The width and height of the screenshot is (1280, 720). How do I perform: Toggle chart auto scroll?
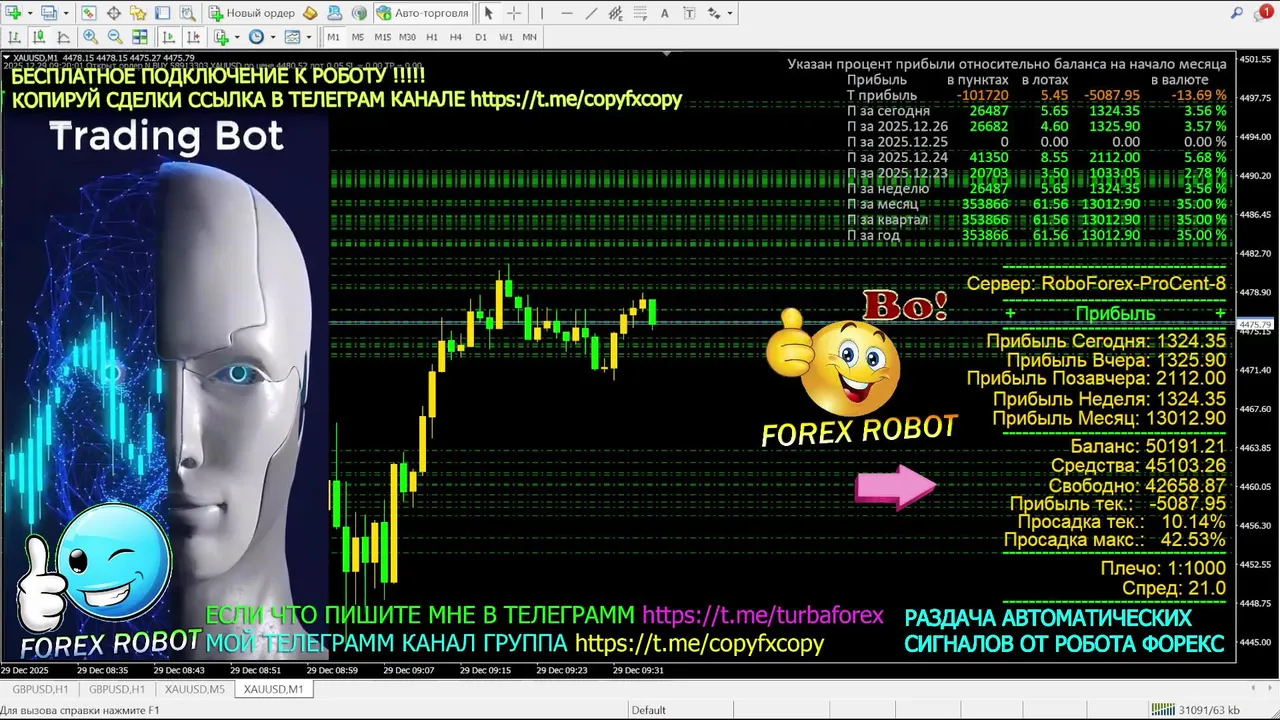pos(168,37)
